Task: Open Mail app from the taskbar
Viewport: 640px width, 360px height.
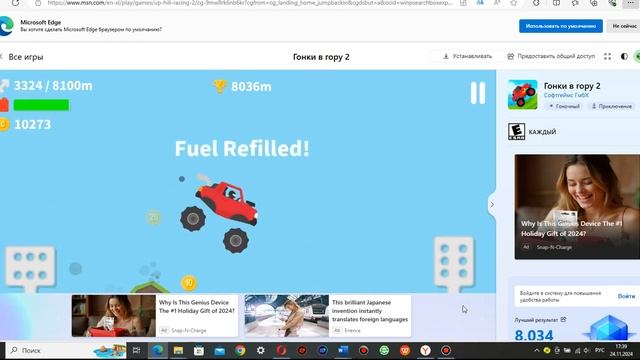Action: click(x=220, y=350)
